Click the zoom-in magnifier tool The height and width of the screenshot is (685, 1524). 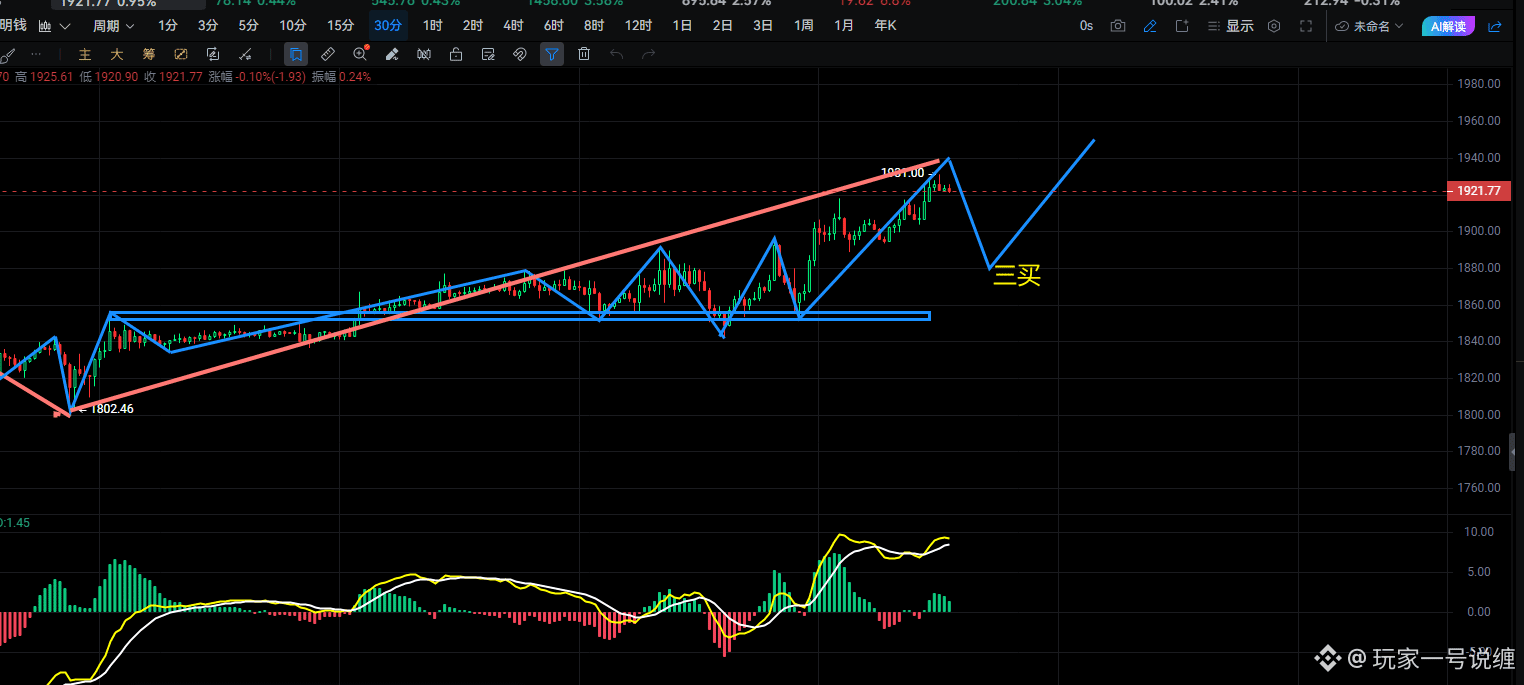pyautogui.click(x=360, y=54)
